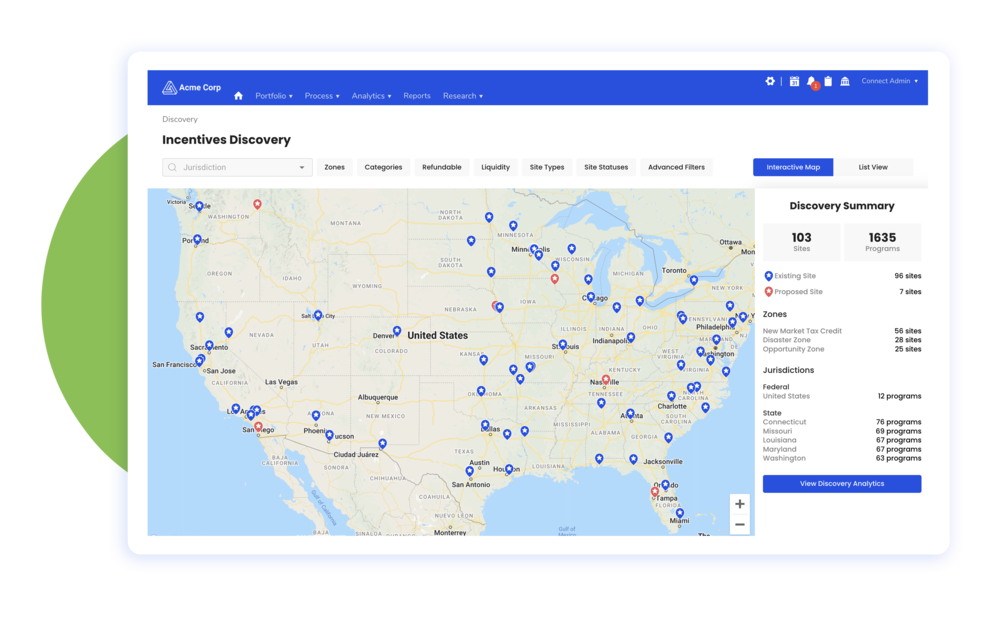This screenshot has width=1000, height=642.
Task: Open settings gear in top bar
Action: coord(770,81)
